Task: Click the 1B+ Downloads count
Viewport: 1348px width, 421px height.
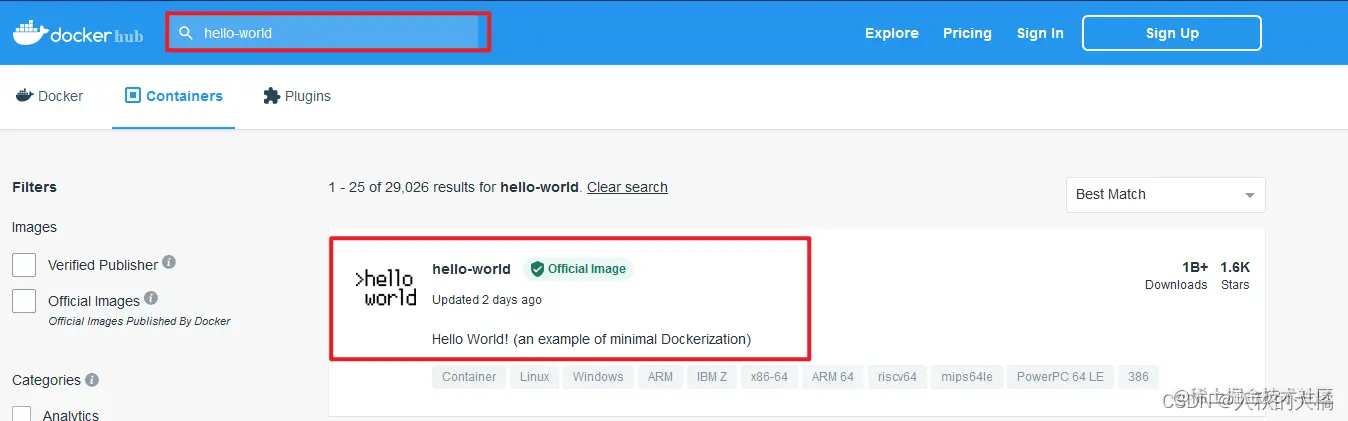Action: [1176, 275]
